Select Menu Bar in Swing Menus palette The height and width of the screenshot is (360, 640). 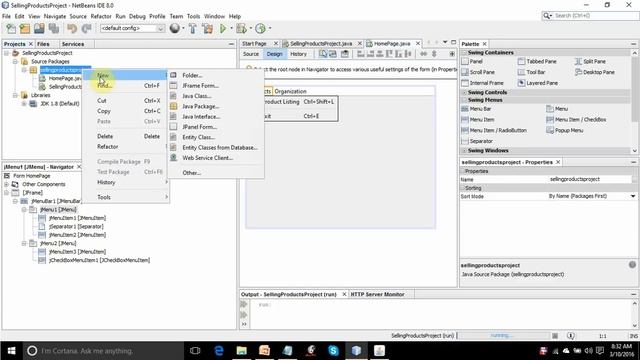pyautogui.click(x=476, y=109)
